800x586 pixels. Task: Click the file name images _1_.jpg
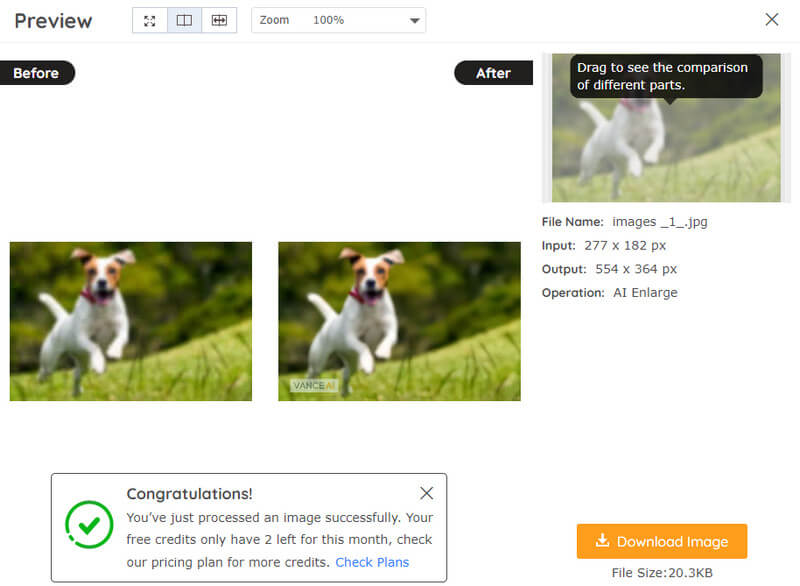coord(660,222)
